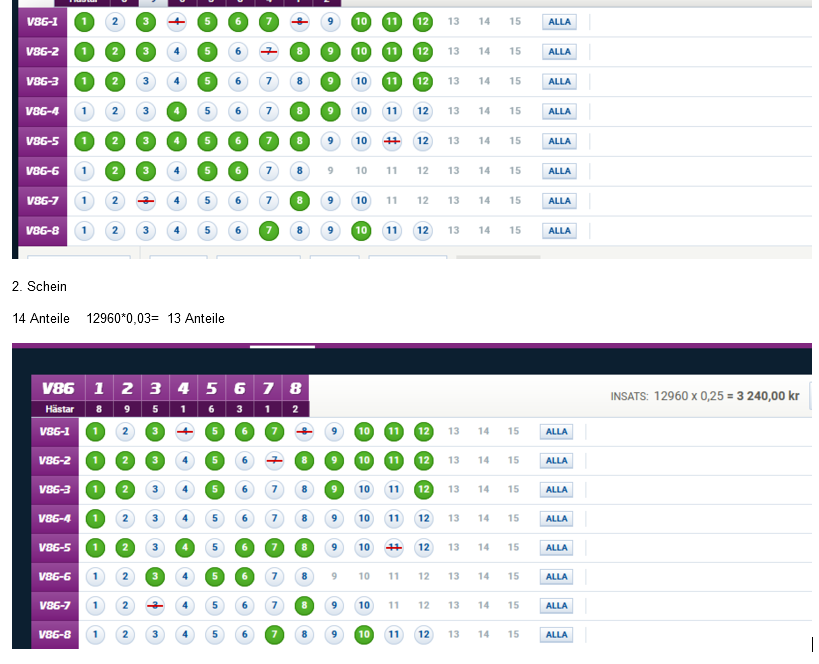Lower coupon: deselect horse 4 in V86-5
The height and width of the screenshot is (664, 819).
(185, 547)
